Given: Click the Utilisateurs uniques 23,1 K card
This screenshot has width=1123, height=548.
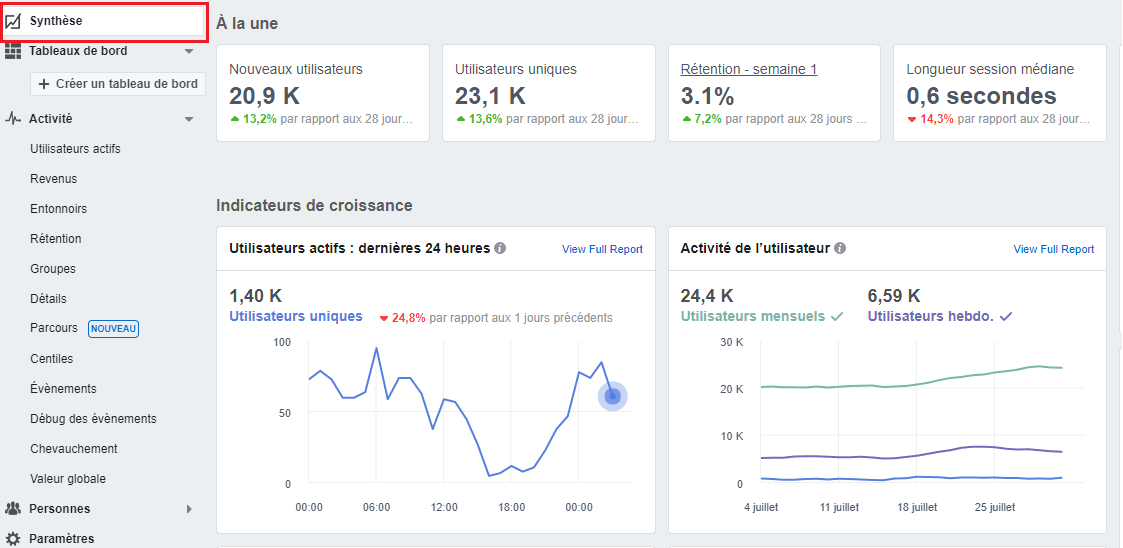Looking at the screenshot, I should pyautogui.click(x=549, y=93).
